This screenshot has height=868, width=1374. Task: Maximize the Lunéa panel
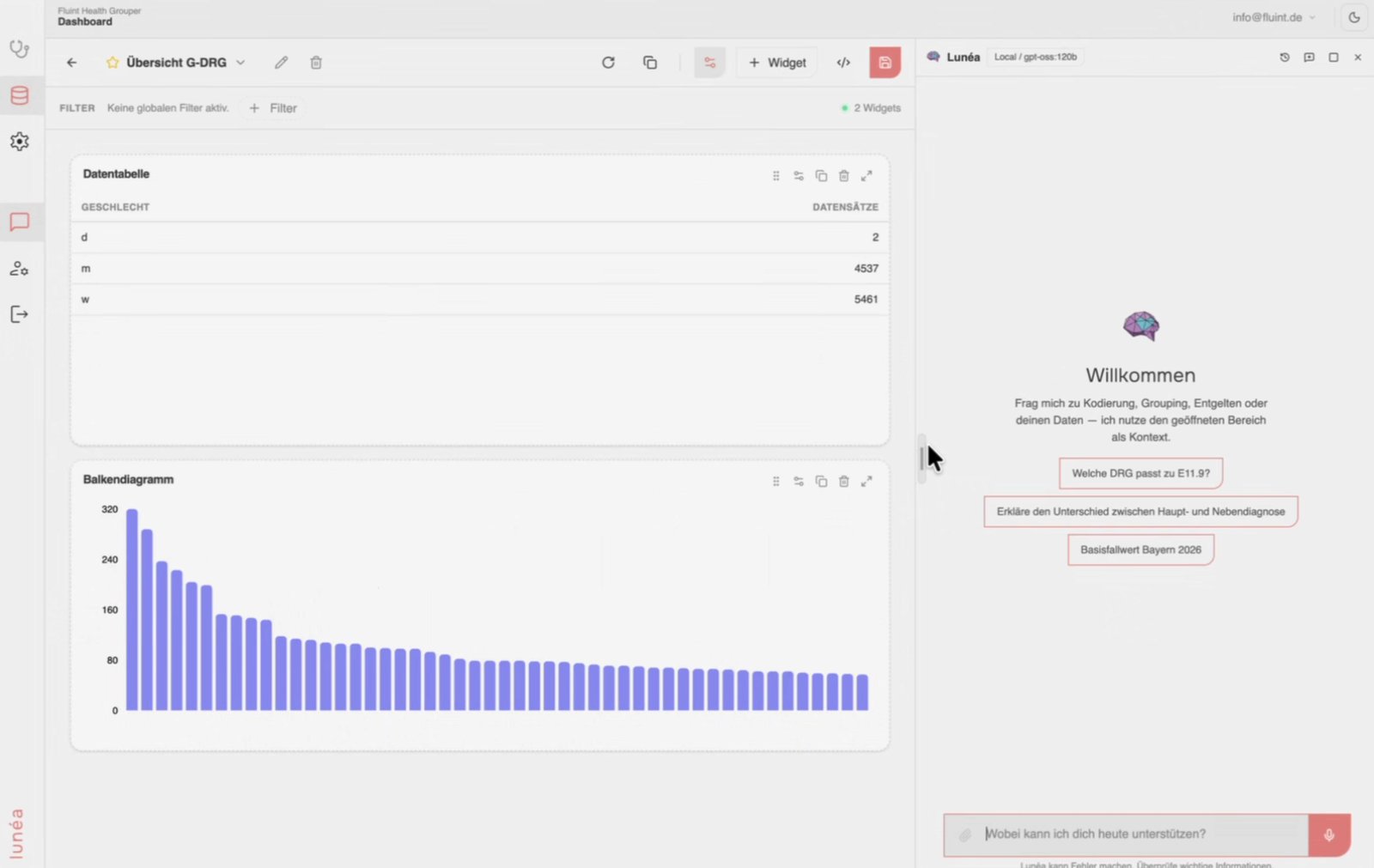[1334, 58]
